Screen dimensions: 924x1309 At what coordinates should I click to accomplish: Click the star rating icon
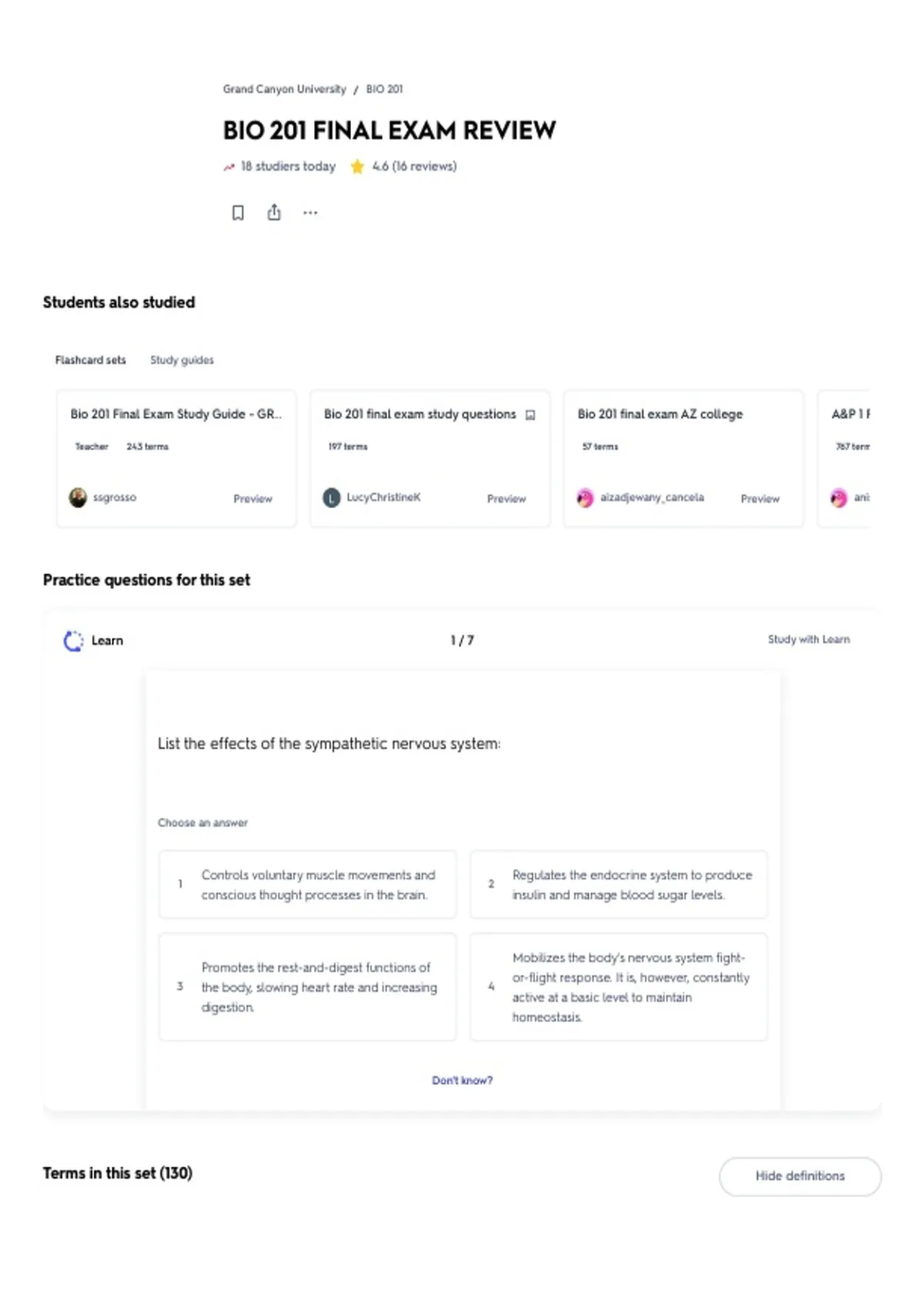tap(357, 166)
